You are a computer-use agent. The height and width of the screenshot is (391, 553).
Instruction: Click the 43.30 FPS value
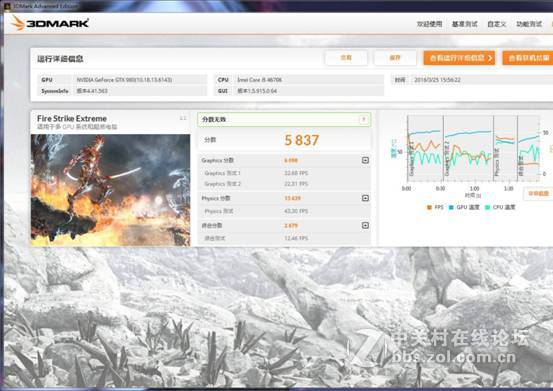296,211
